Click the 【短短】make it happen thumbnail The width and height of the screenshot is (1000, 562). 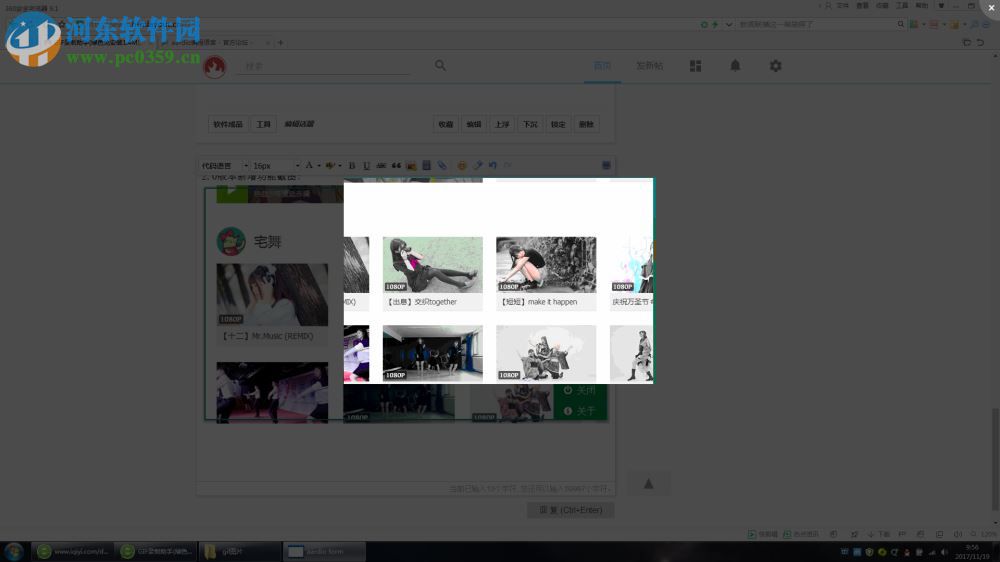pyautogui.click(x=546, y=265)
